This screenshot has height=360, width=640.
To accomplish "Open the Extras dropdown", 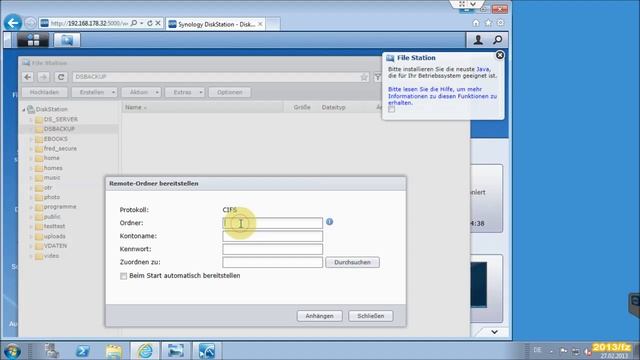I will [x=185, y=92].
